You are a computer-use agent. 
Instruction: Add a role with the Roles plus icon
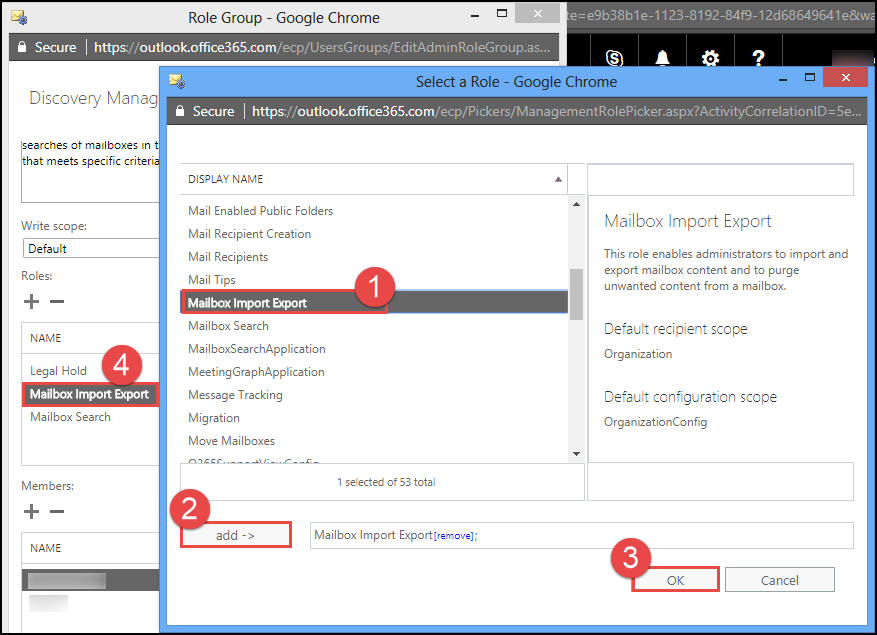pyautogui.click(x=31, y=302)
